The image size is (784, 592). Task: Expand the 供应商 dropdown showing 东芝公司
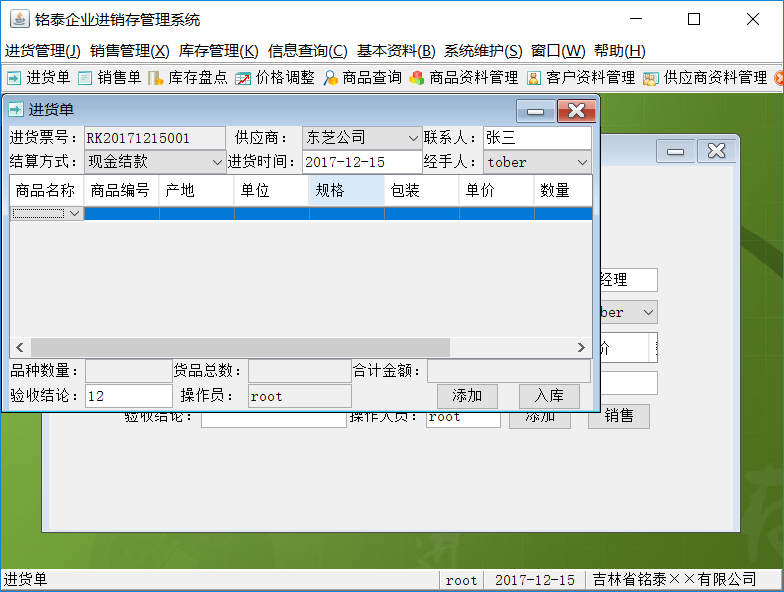[x=362, y=138]
